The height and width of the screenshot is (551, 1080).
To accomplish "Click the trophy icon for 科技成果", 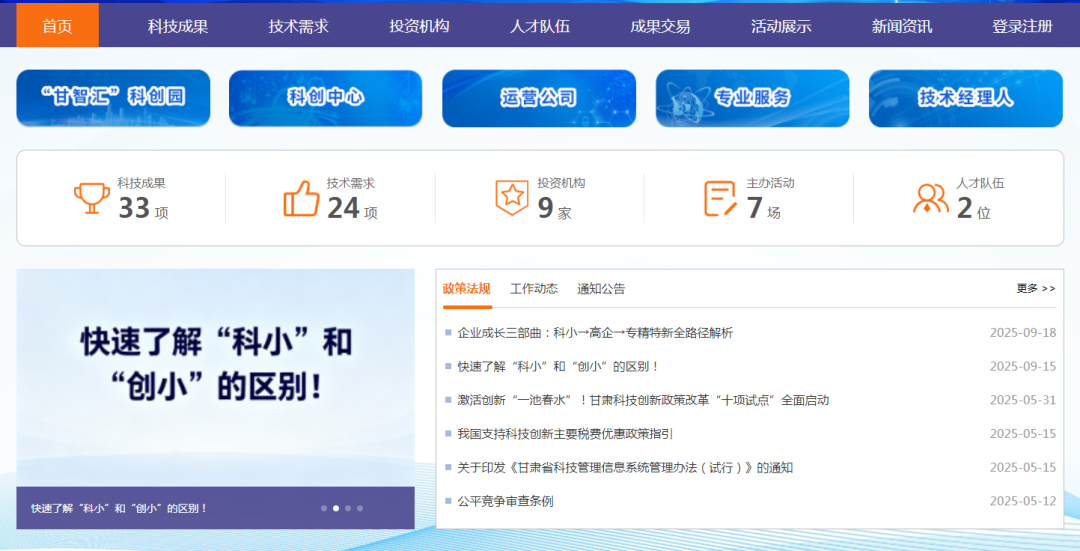I will point(92,198).
